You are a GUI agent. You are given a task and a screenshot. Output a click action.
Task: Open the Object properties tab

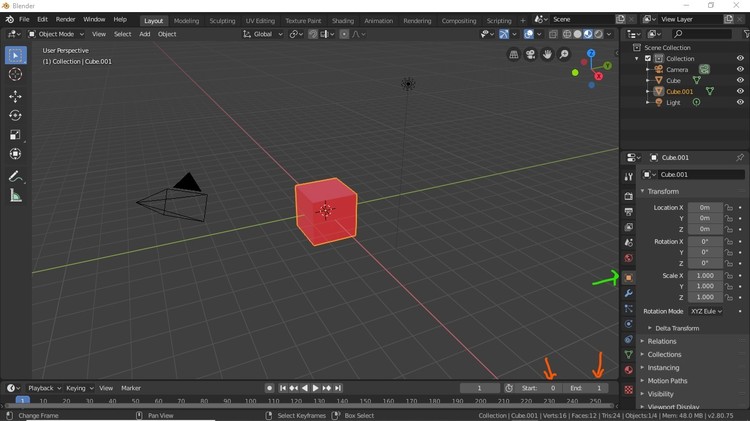[x=629, y=277]
